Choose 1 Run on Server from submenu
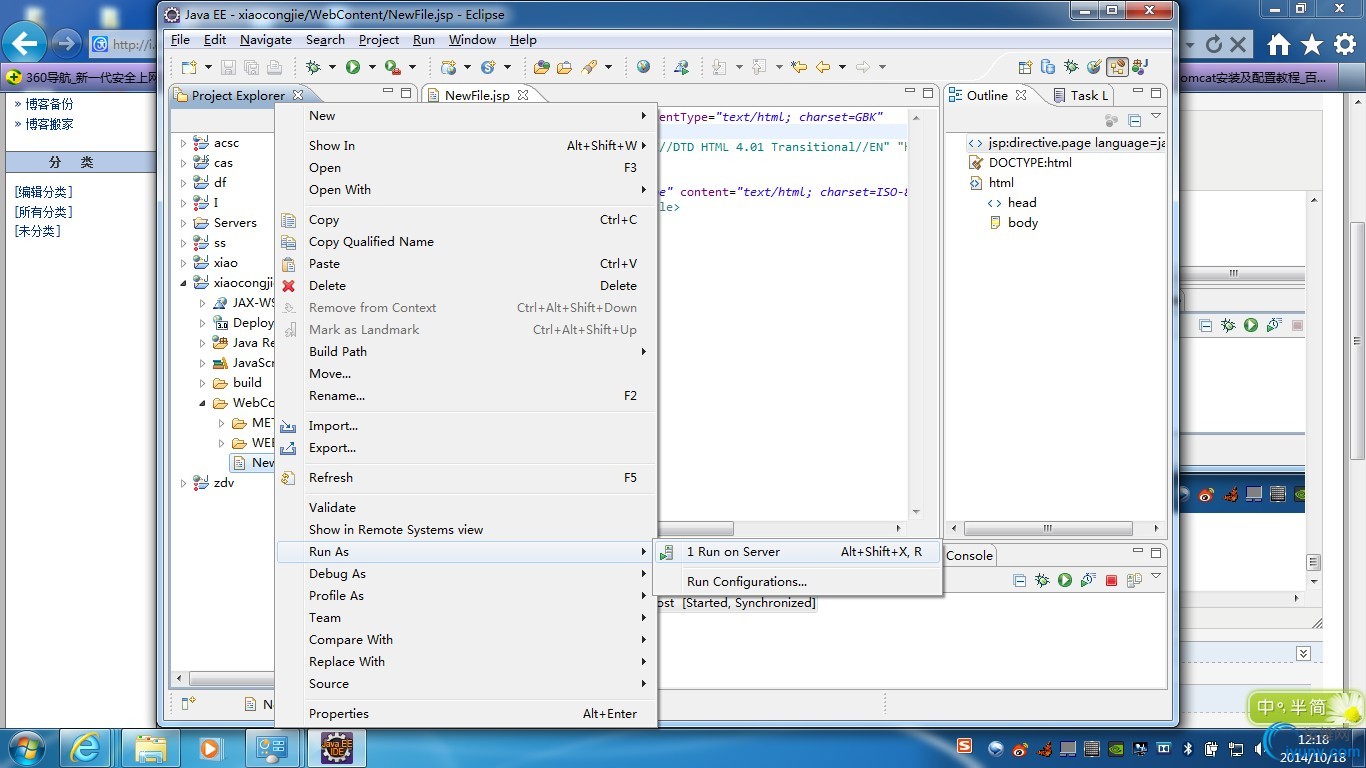The width and height of the screenshot is (1366, 768). tap(797, 552)
